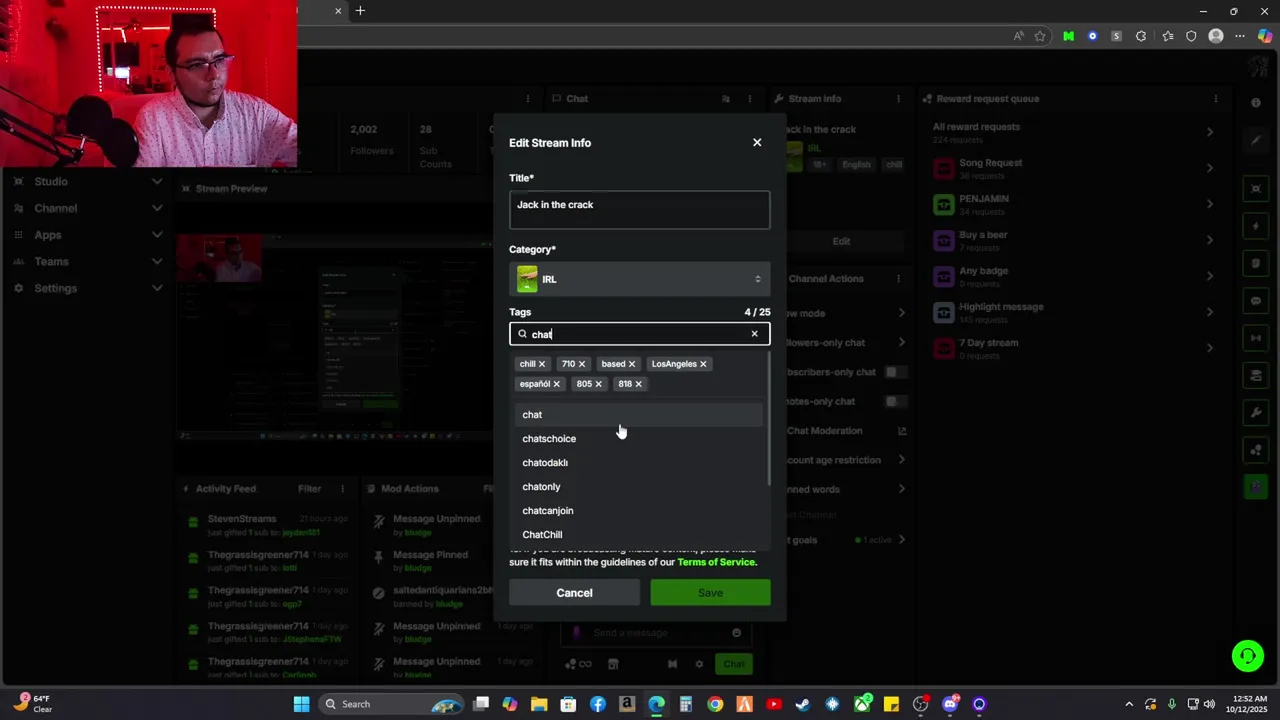Open slow mode options chevron
This screenshot has height=720, width=1280.
901,313
